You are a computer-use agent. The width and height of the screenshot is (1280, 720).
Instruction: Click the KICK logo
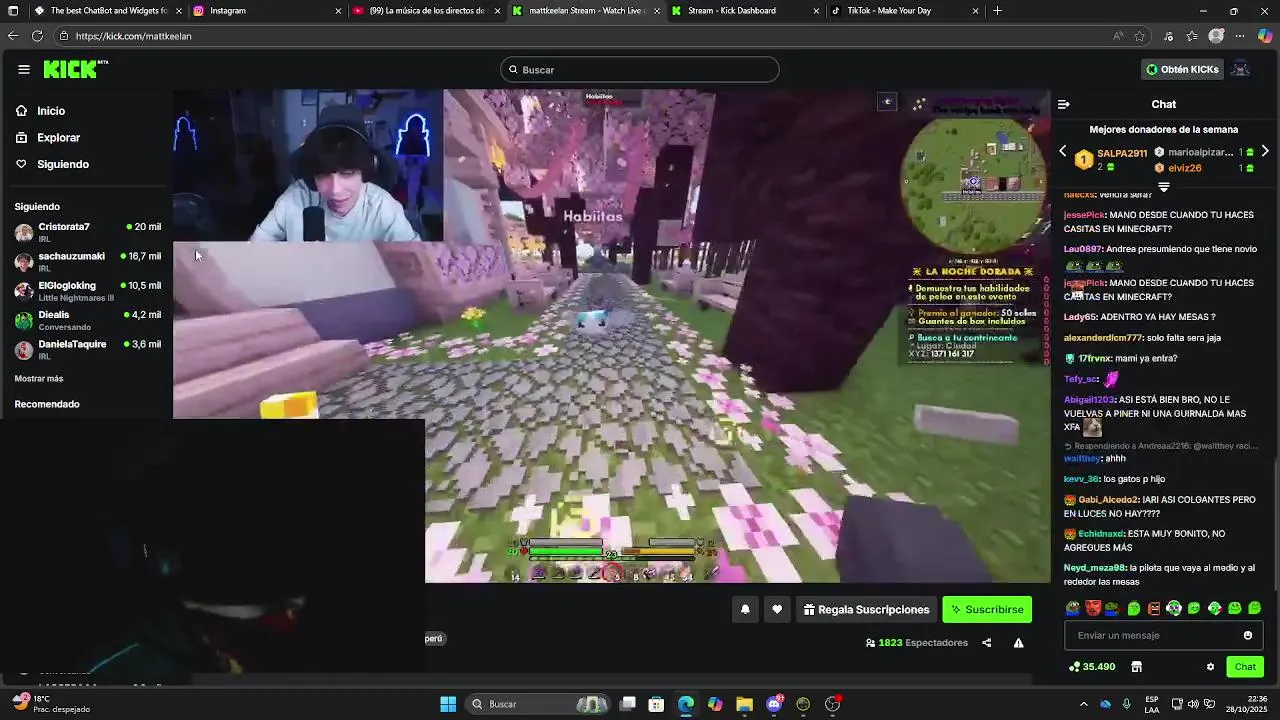coord(75,69)
